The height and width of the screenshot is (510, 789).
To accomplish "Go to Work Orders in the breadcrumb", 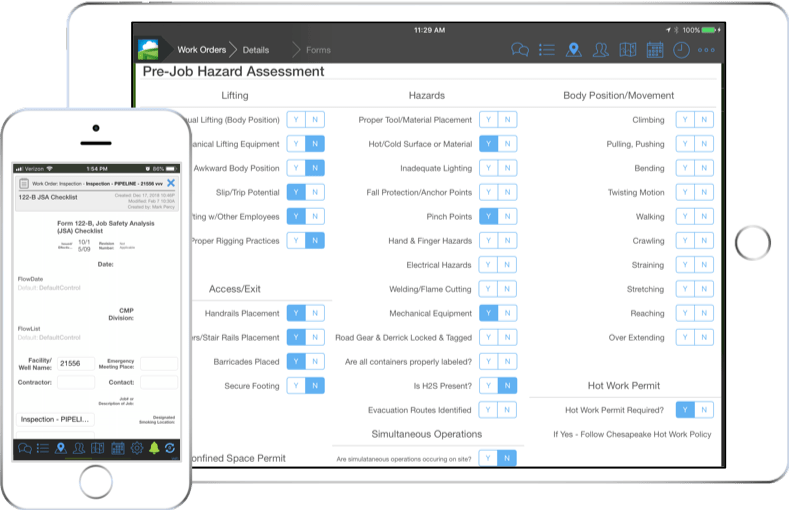I will click(202, 50).
